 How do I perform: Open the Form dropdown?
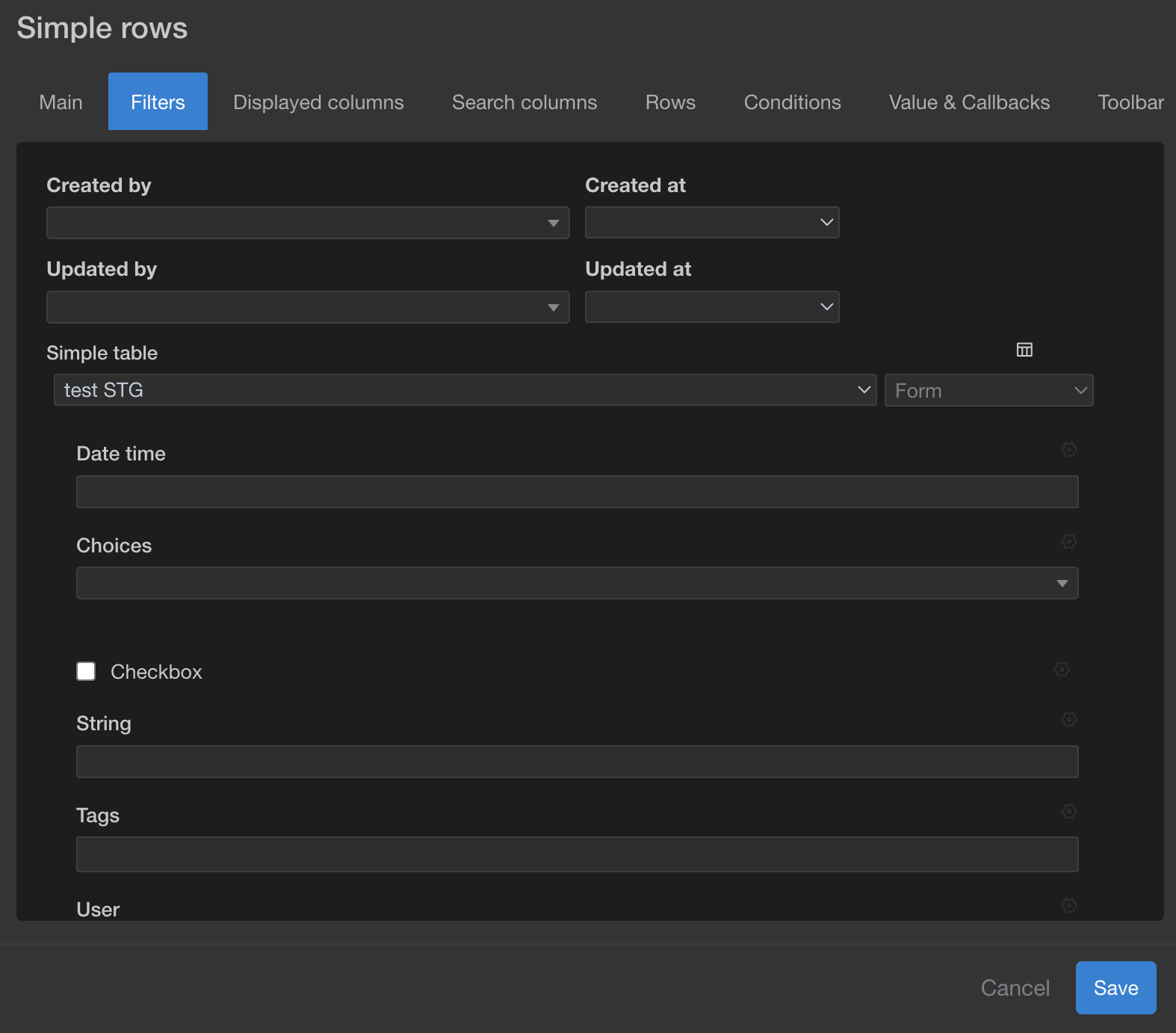tap(988, 390)
